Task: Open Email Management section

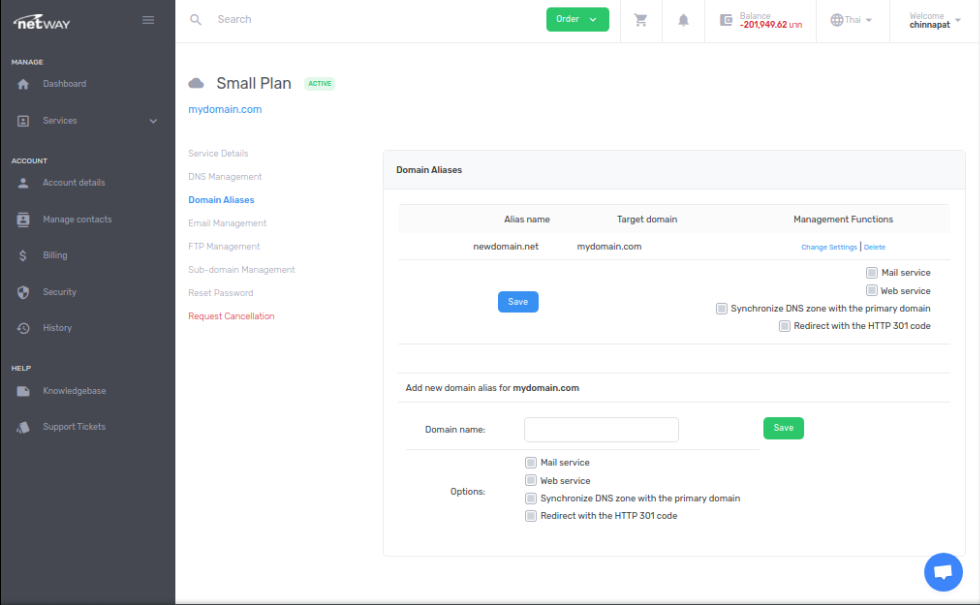Action: (x=227, y=223)
